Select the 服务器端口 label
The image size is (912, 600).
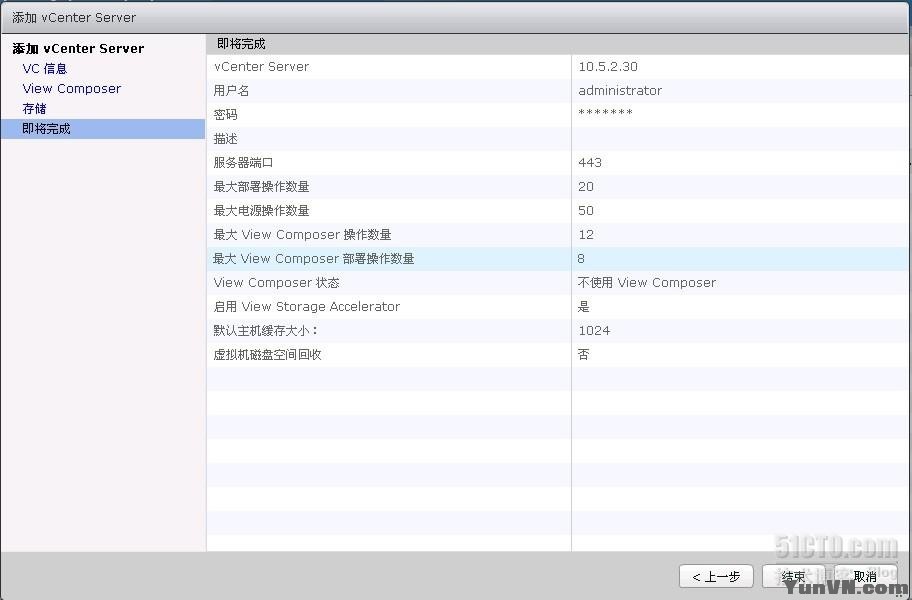tap(243, 163)
